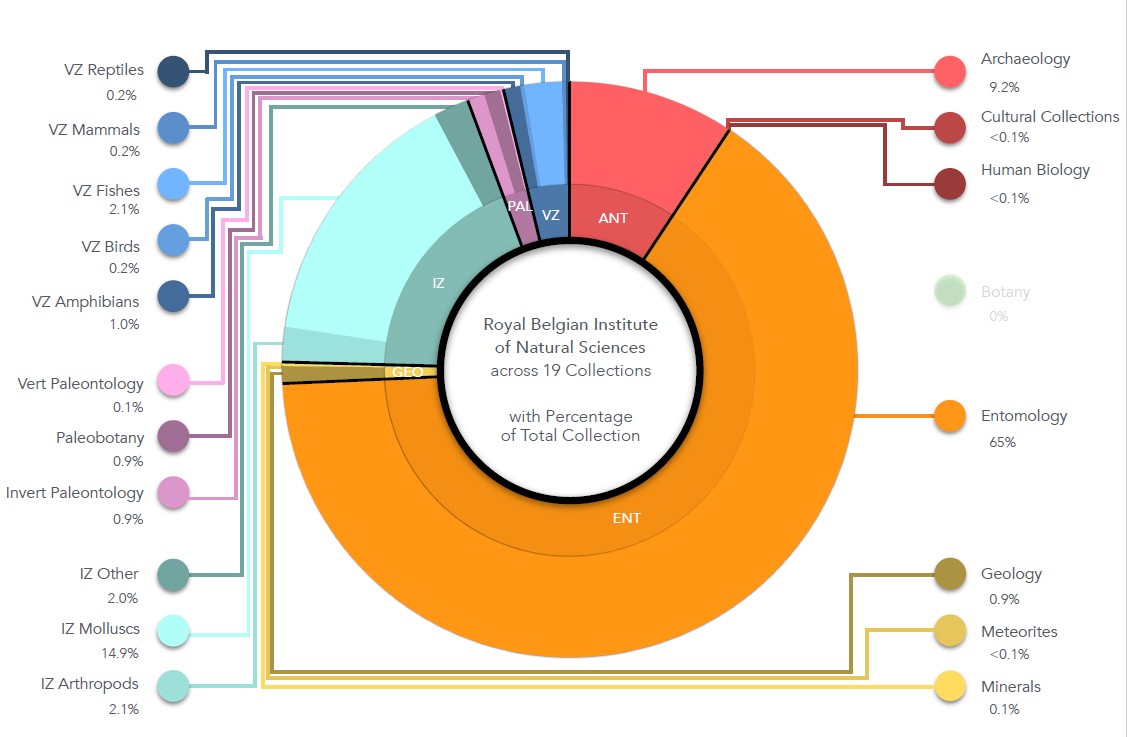Toggle the Meteorites legend marker
The image size is (1127, 737).
948,631
